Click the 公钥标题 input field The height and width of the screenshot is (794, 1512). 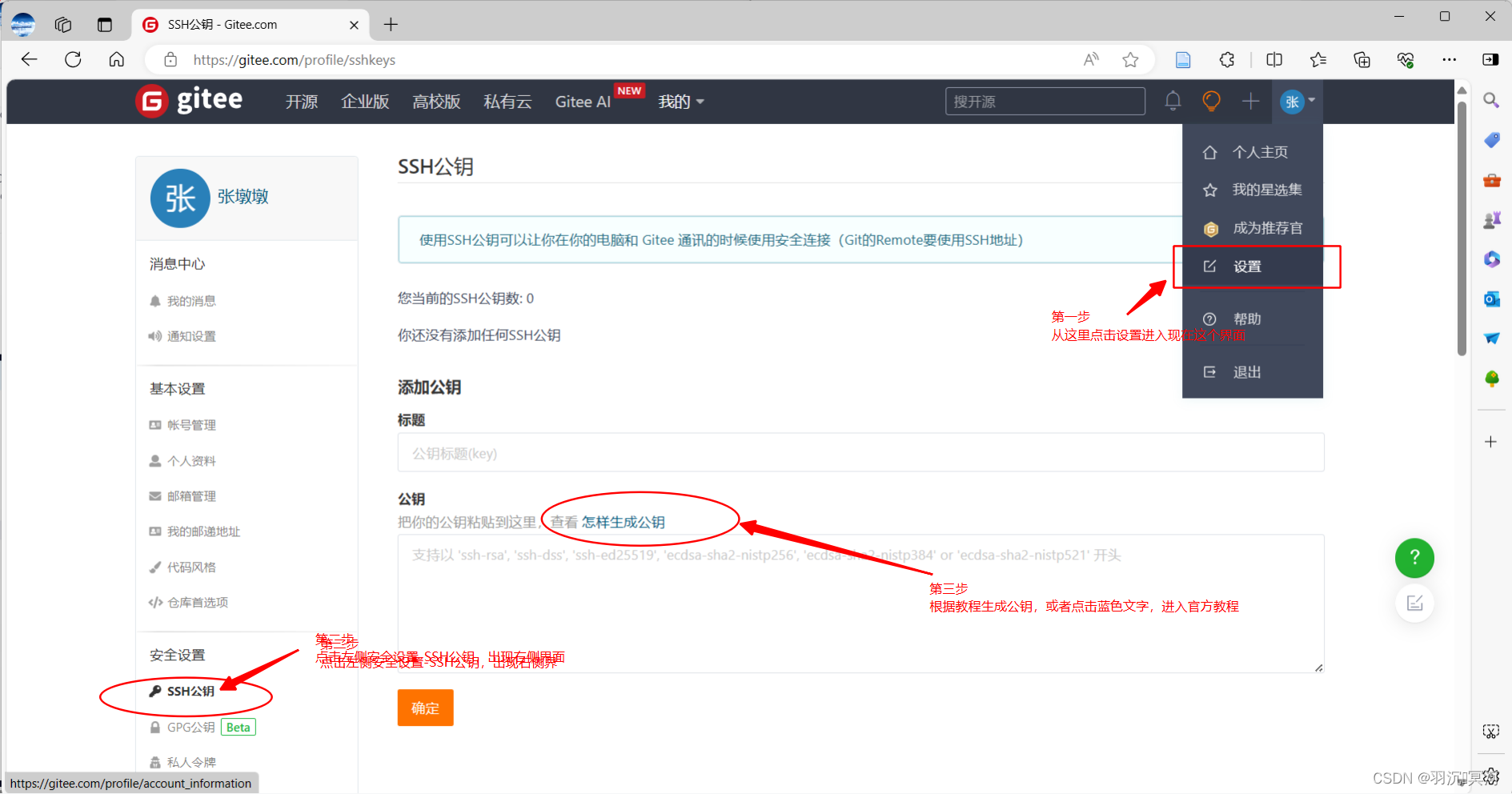(860, 453)
